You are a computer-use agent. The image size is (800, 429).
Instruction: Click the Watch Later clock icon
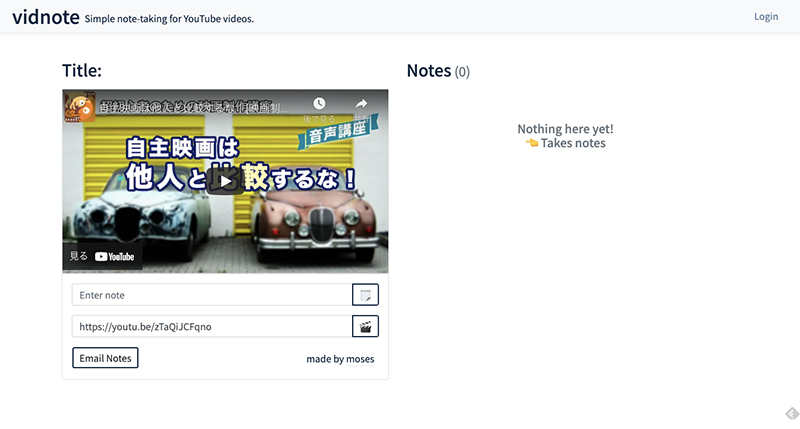coord(319,104)
